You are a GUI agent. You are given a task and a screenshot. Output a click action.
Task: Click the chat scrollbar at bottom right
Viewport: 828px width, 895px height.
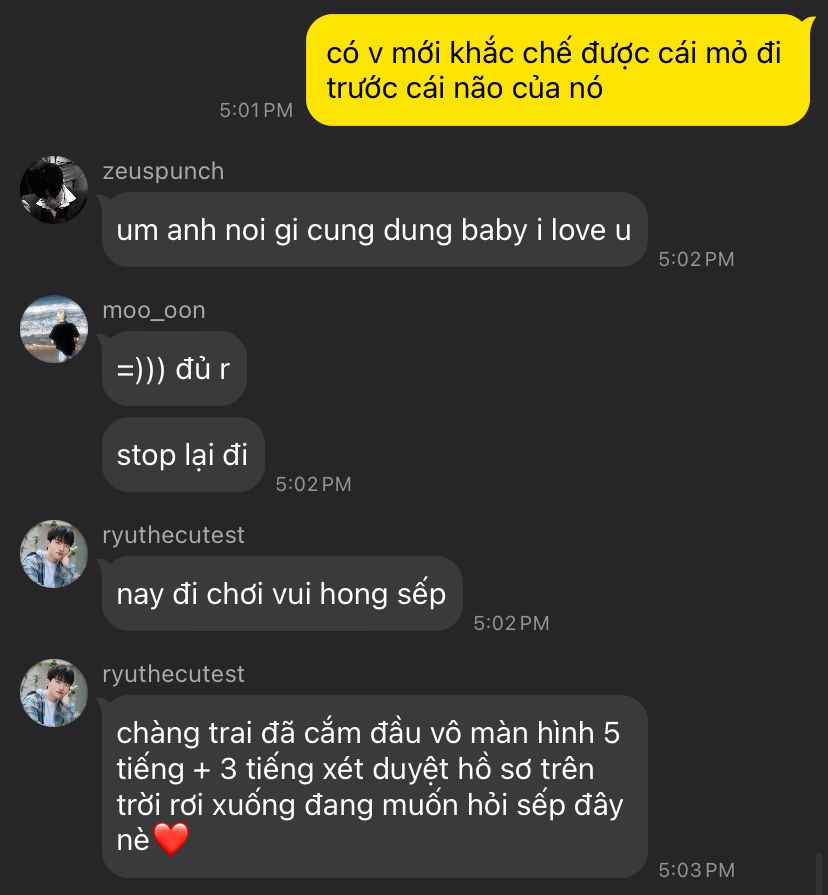coord(819,874)
